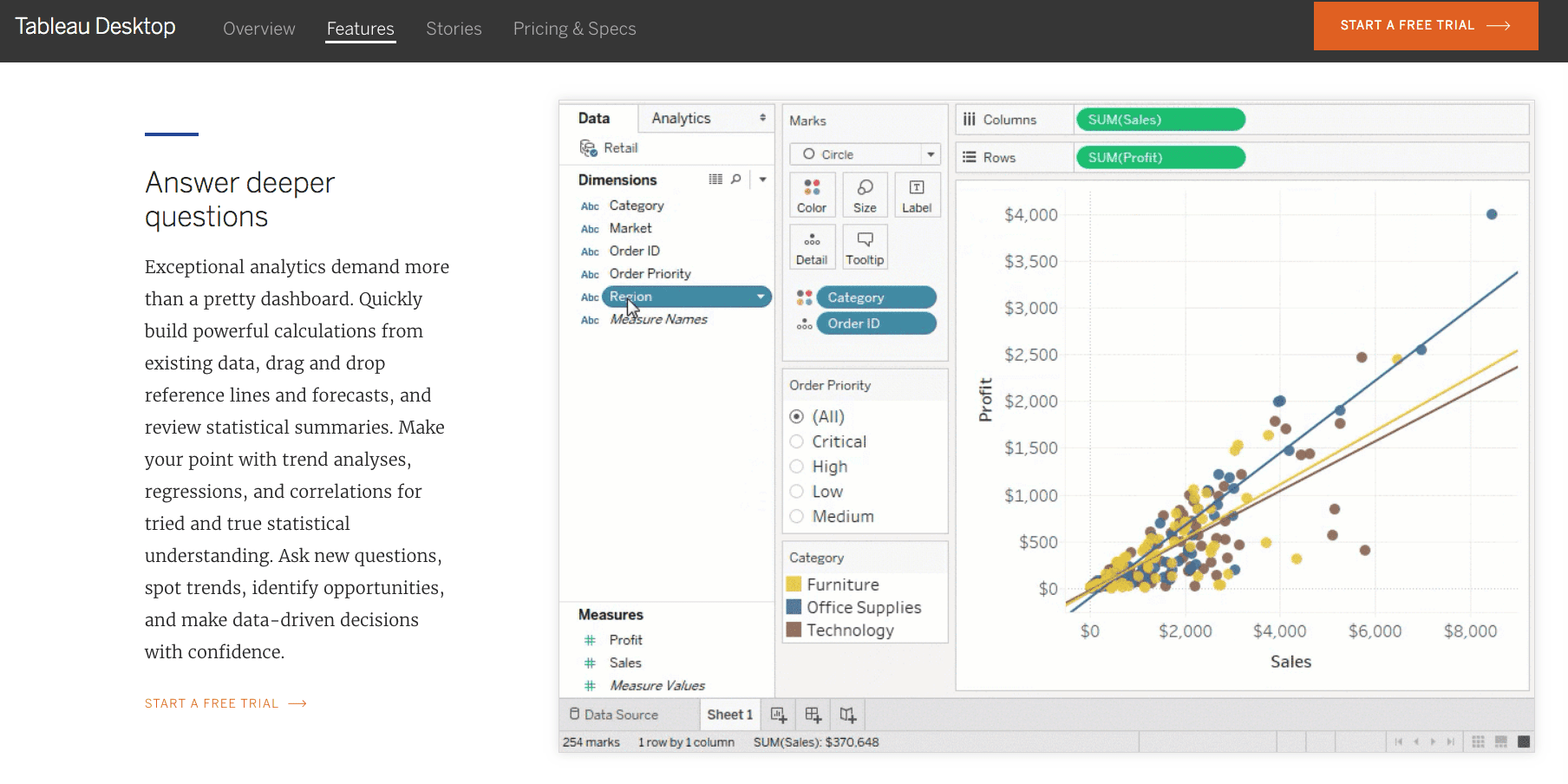Go to the next sheet arrow

click(1433, 742)
